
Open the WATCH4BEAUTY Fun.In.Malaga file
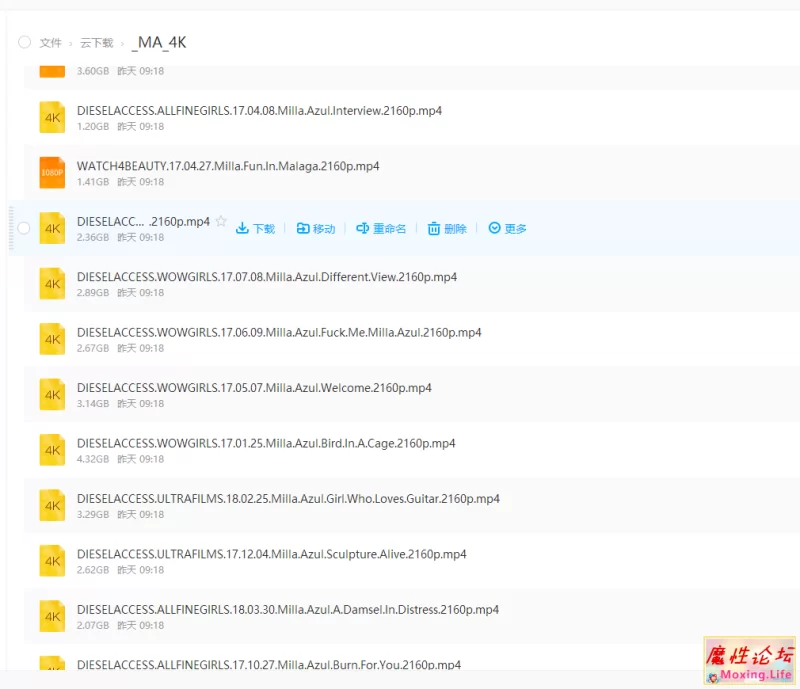coord(228,166)
